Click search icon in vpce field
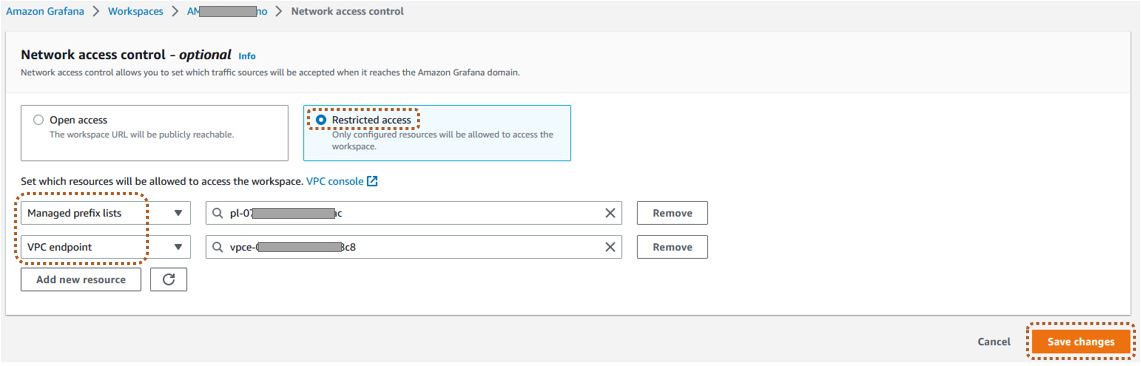This screenshot has width=1141, height=366. [218, 247]
